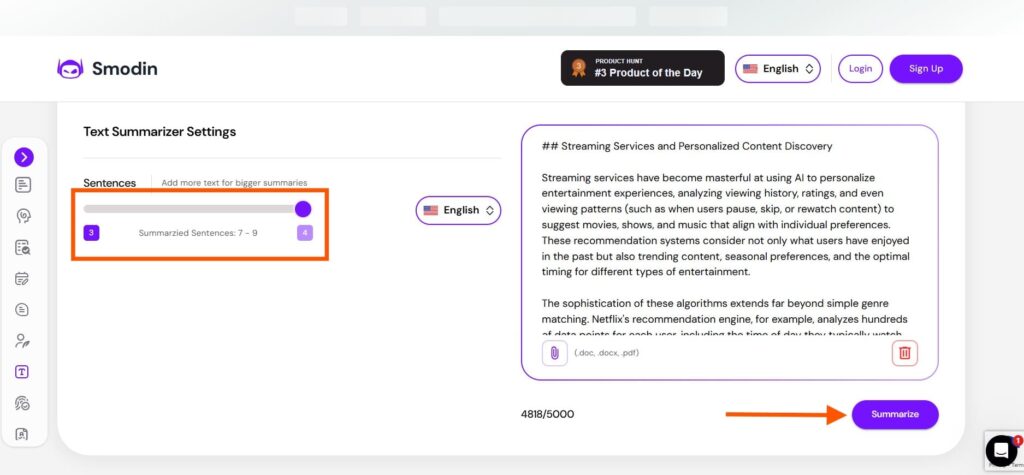Viewport: 1024px width, 475px height.
Task: Expand the sidebar with the purple arrow button
Action: [24, 157]
